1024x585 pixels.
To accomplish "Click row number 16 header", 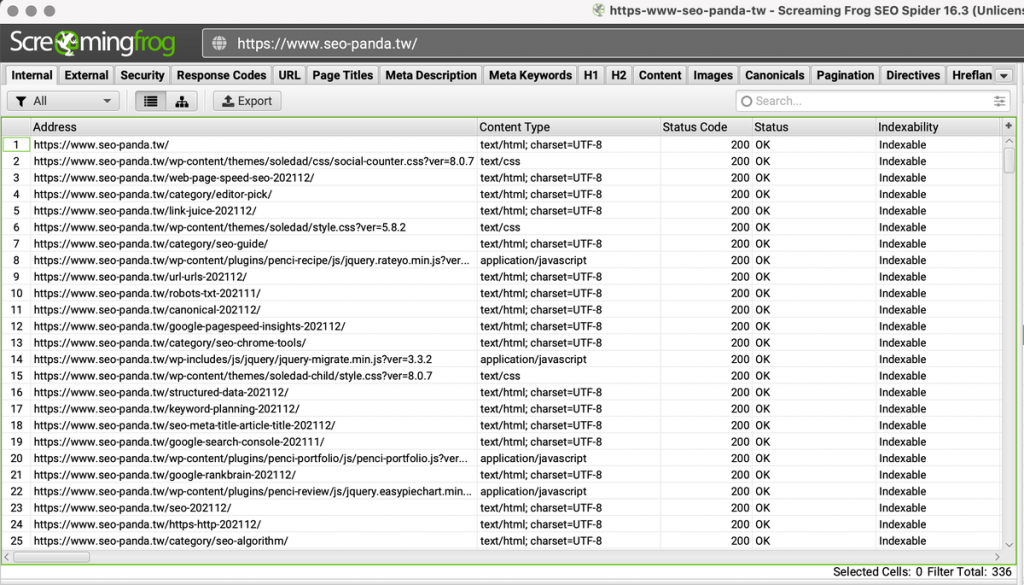I will coord(16,392).
